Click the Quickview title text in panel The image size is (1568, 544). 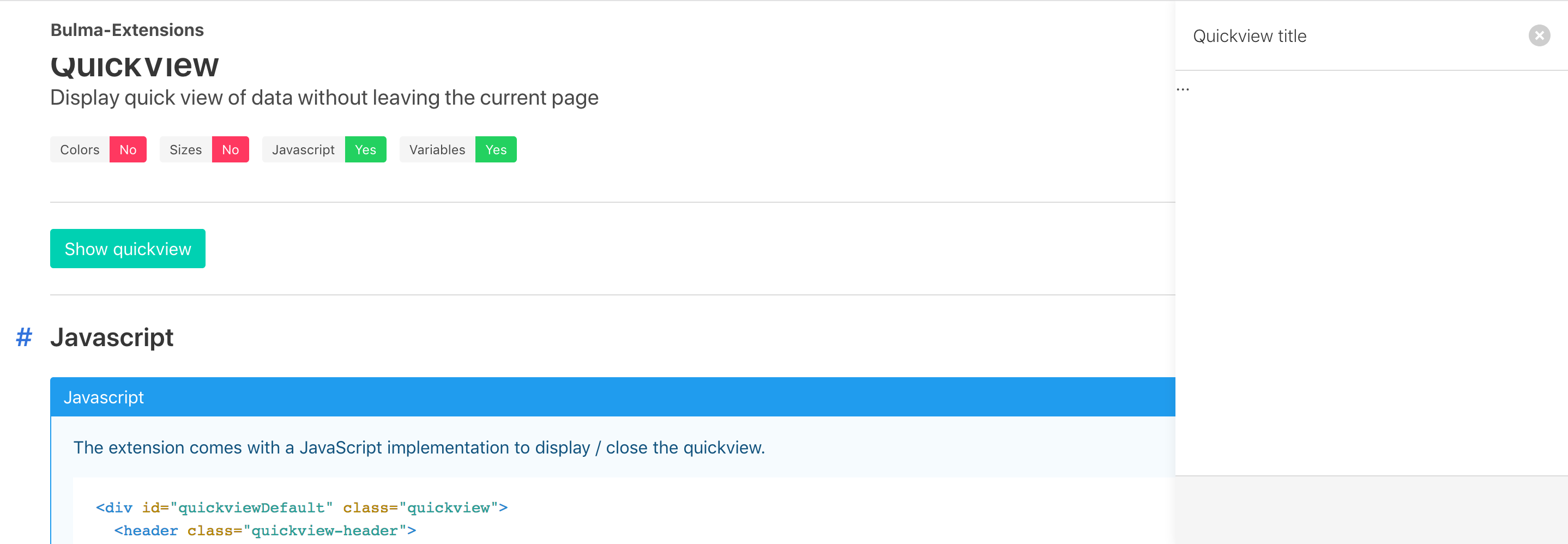coord(1249,37)
